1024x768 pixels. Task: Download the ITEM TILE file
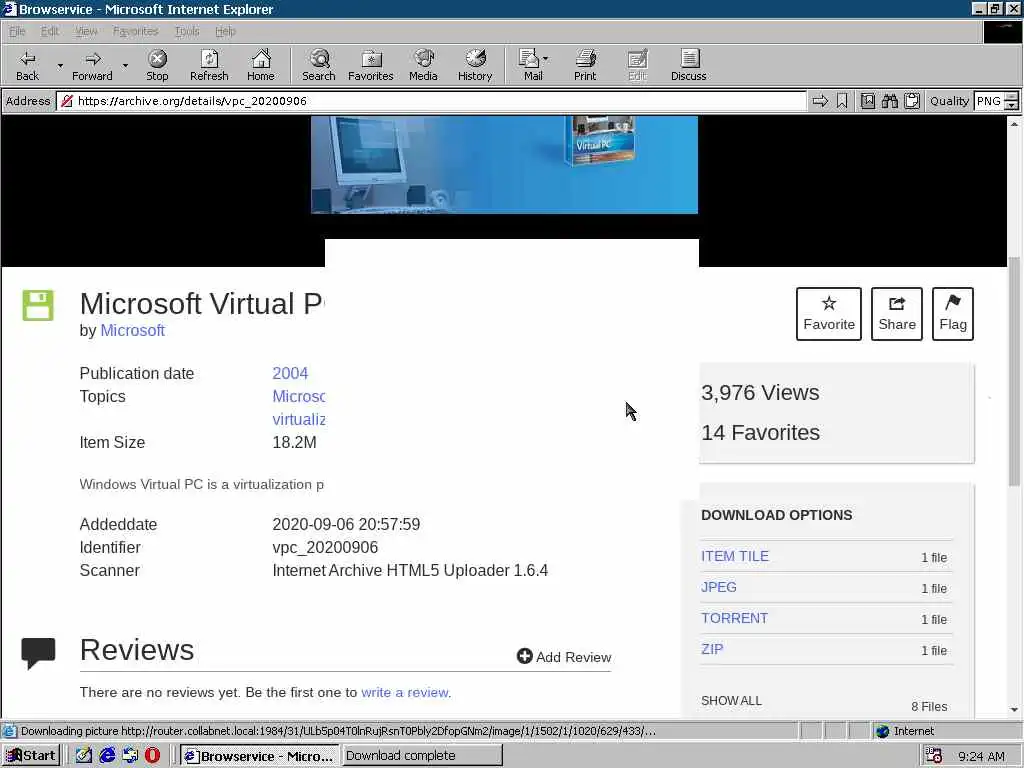pyautogui.click(x=735, y=556)
